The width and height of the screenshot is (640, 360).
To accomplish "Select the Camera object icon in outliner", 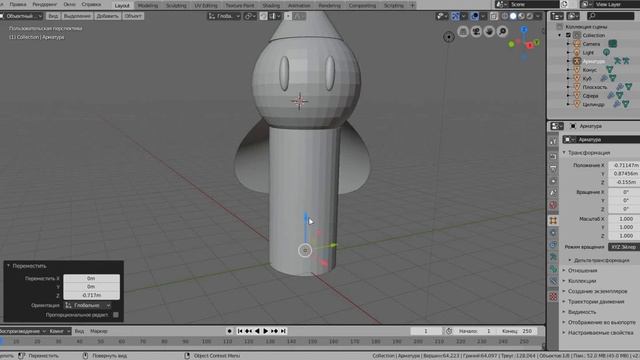I will click(x=577, y=44).
